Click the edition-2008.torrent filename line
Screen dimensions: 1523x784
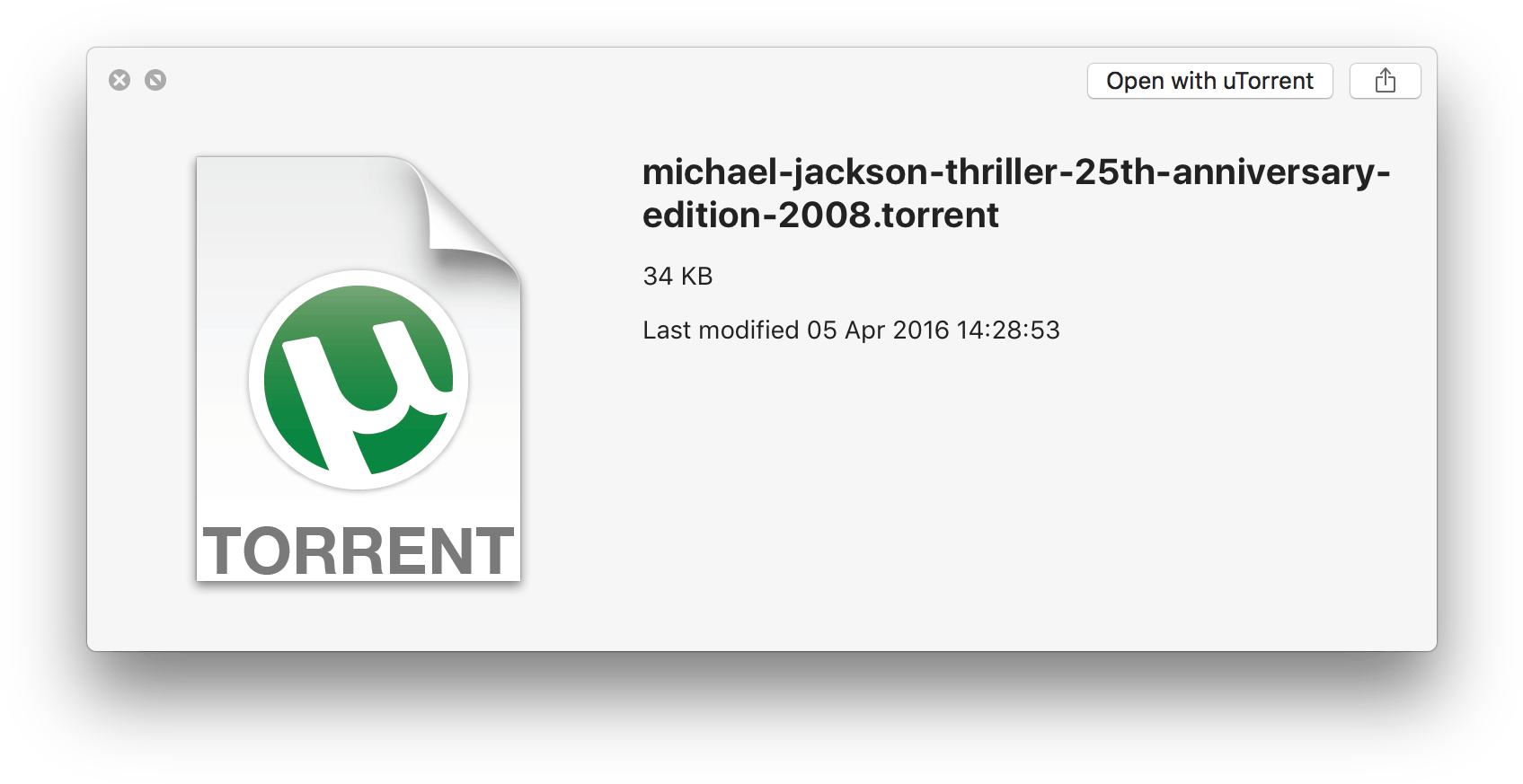click(x=820, y=216)
